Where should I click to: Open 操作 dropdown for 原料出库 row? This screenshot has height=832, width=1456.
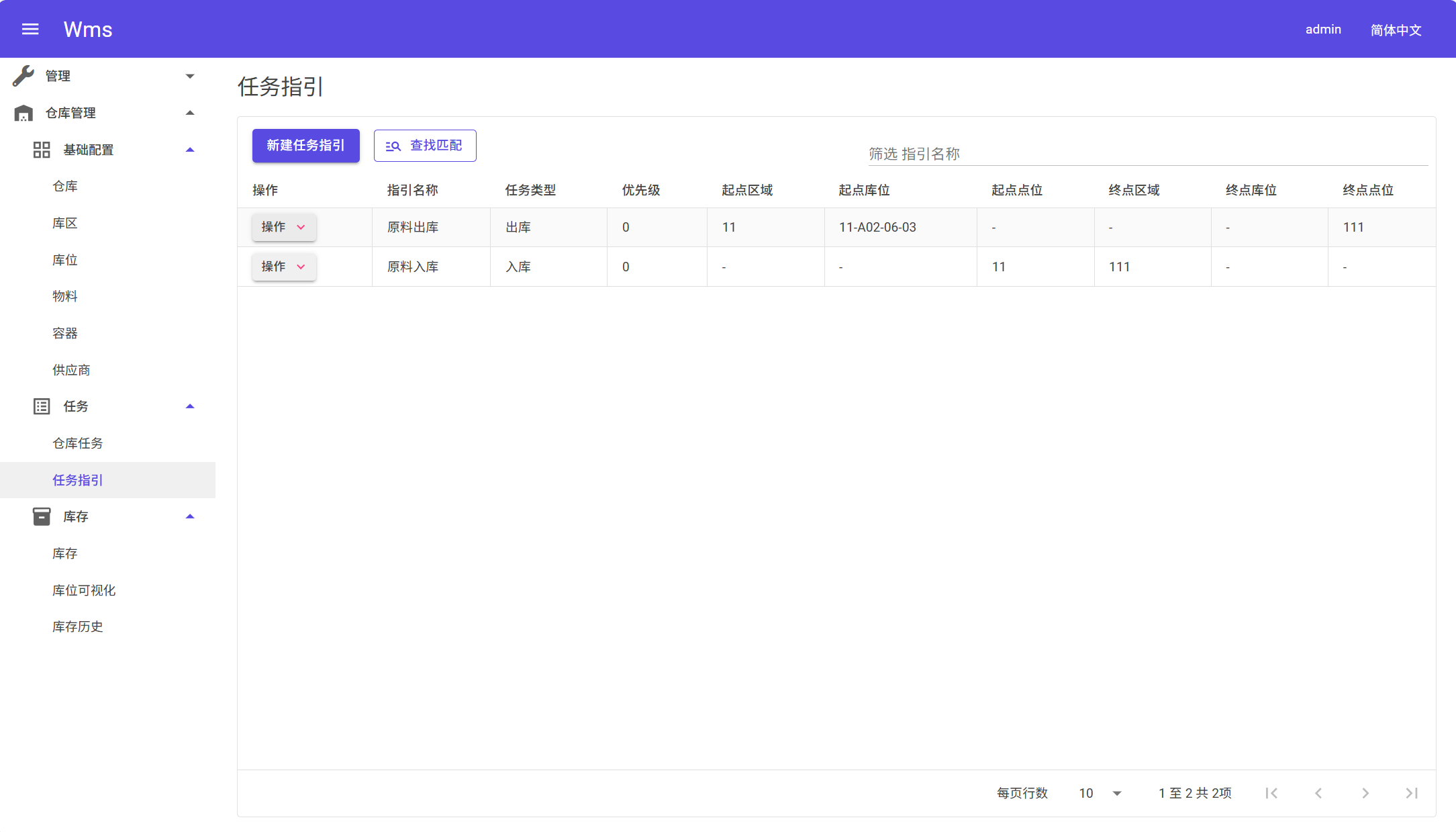click(284, 227)
